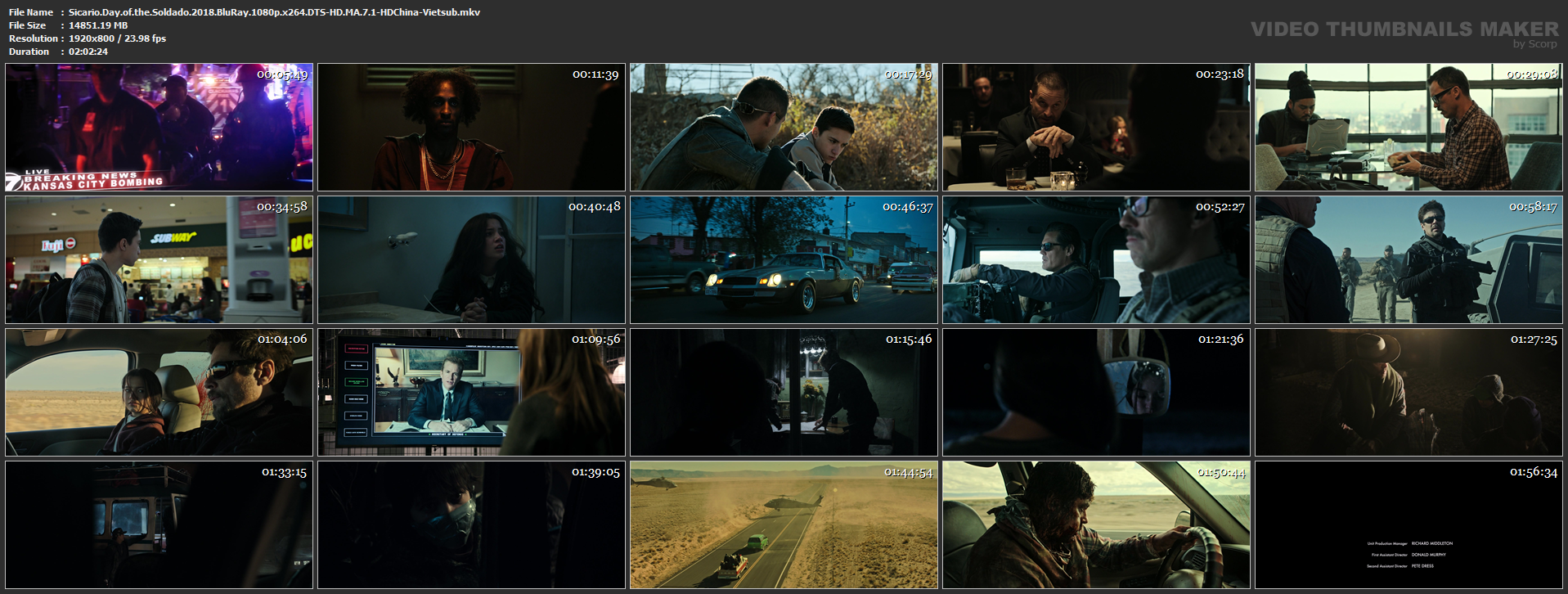The width and height of the screenshot is (1568, 594).
Task: Open the thumbnail stamped 00:40:48
Action: tap(471, 260)
